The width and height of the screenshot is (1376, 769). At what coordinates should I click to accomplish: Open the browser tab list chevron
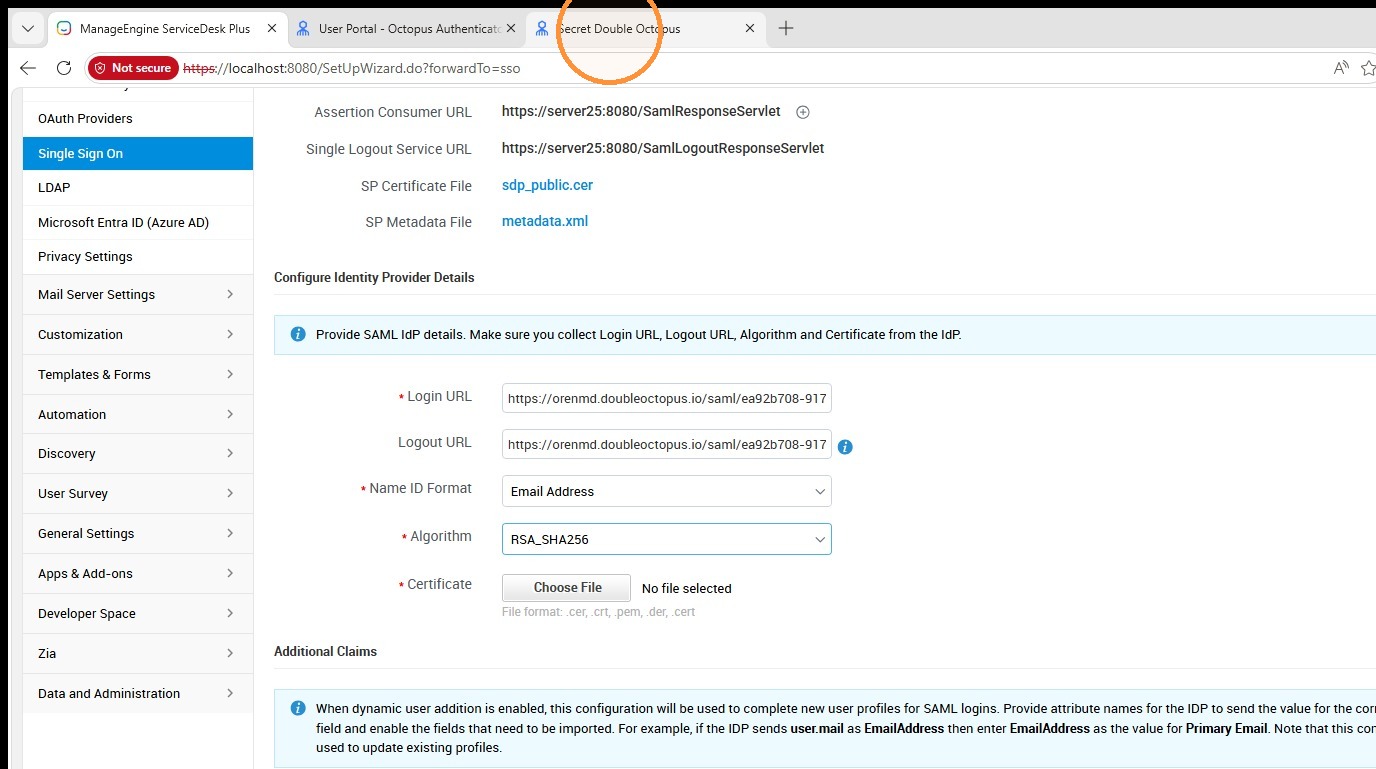[28, 29]
